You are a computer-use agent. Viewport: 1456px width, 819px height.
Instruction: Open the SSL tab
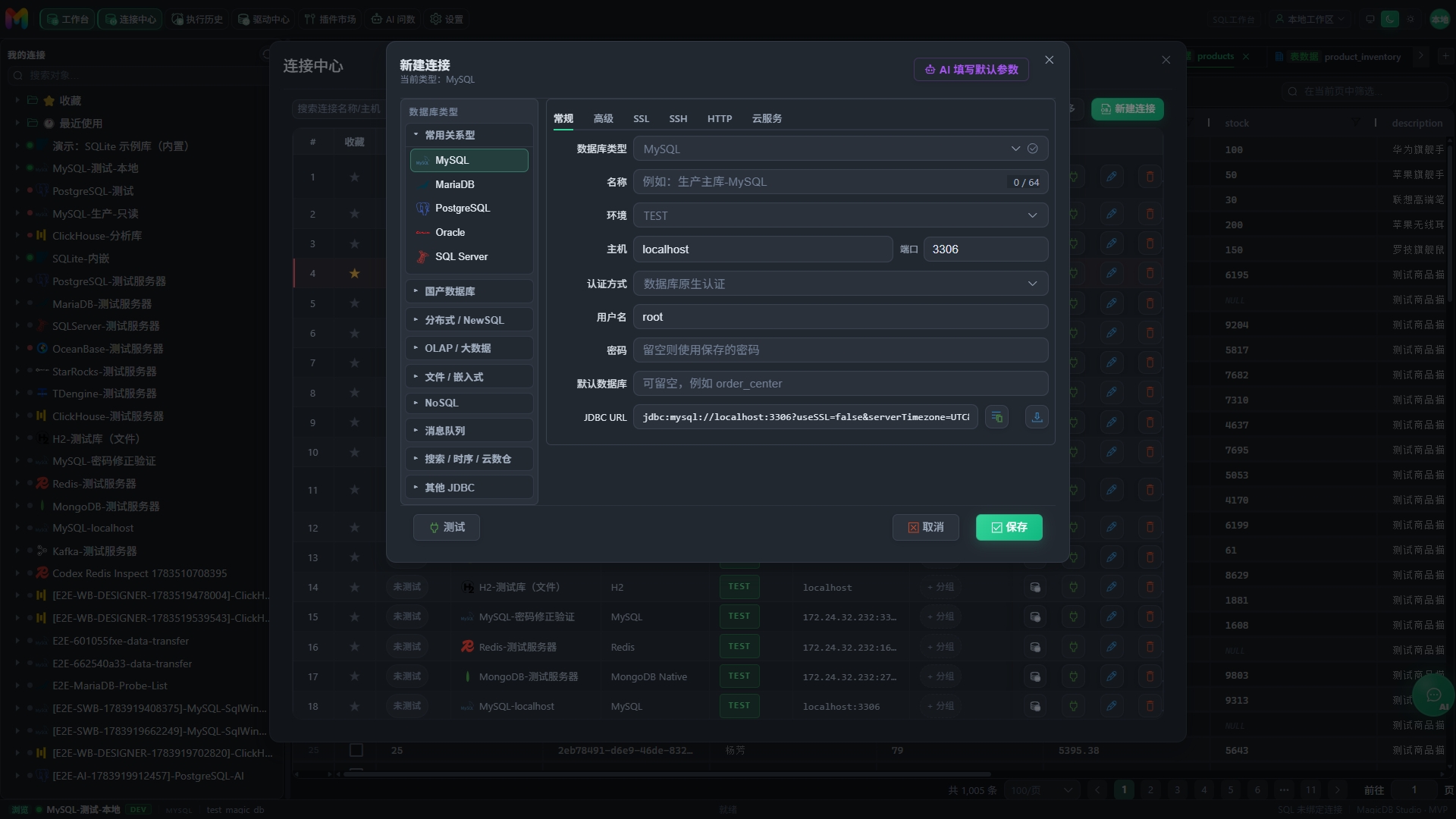point(642,118)
